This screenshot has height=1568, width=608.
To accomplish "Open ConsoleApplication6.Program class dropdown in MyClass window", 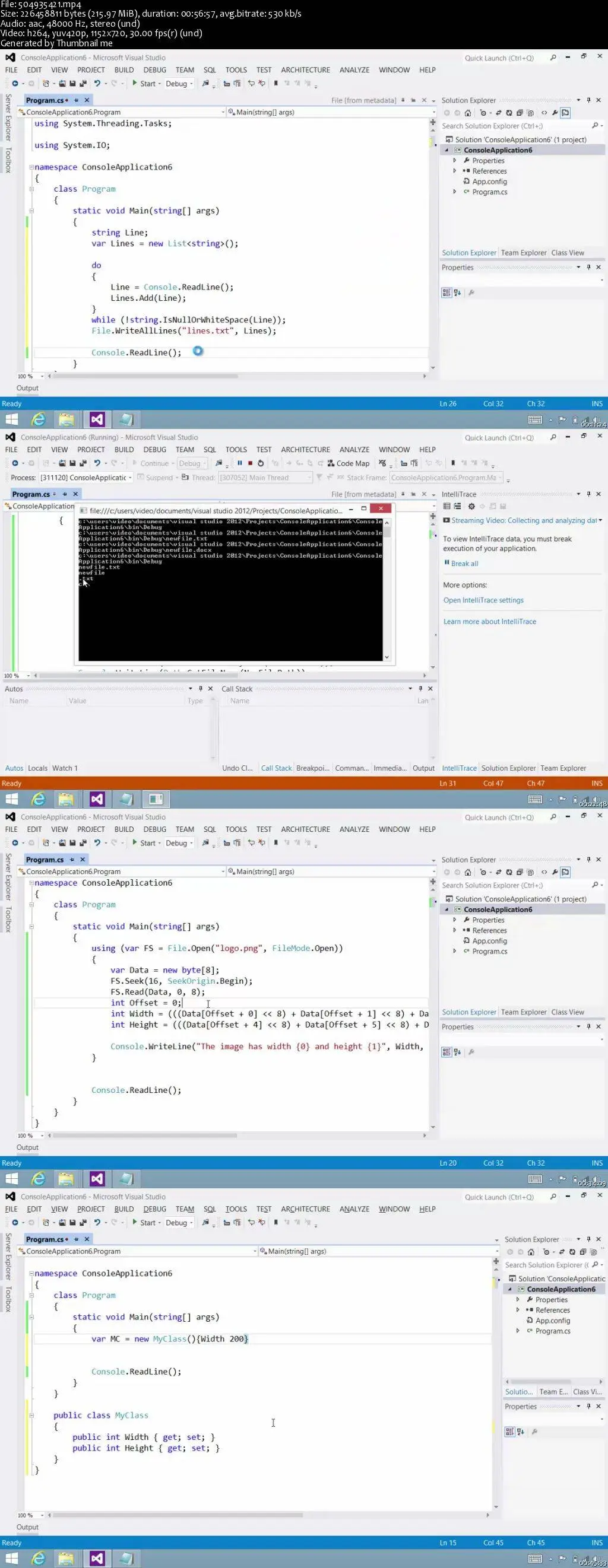I will tap(137, 1251).
